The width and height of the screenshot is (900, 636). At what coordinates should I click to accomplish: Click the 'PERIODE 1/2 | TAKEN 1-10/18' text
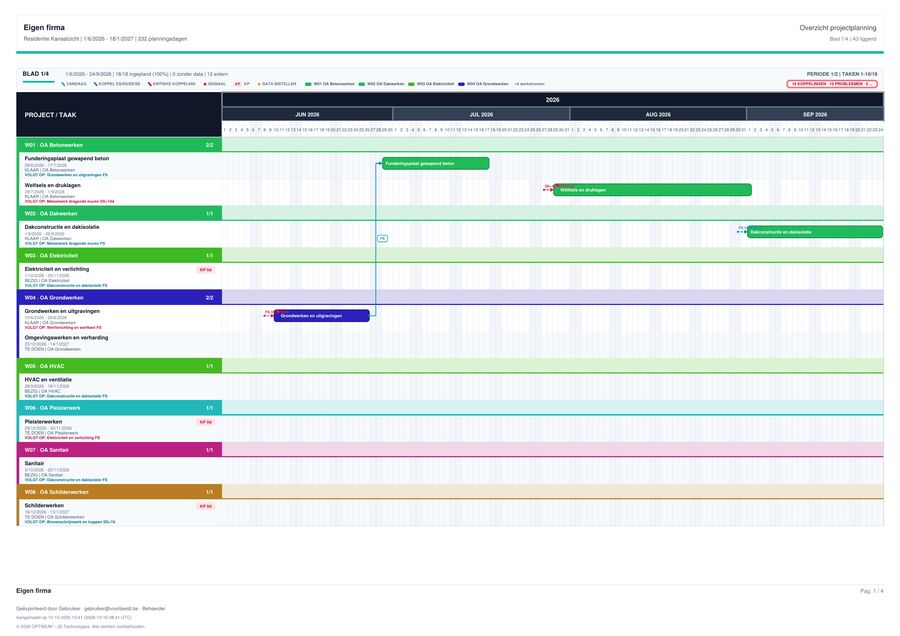tap(842, 74)
